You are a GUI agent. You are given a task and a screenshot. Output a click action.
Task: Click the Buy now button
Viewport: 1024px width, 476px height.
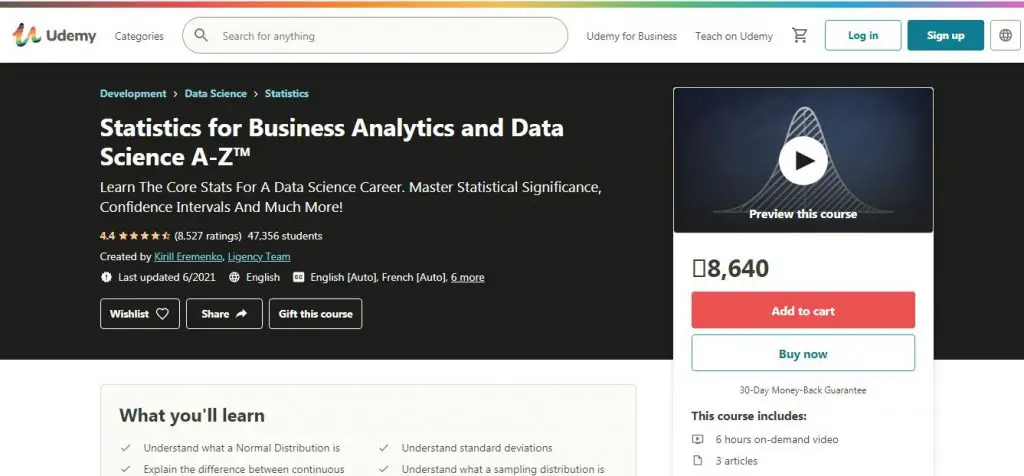click(x=803, y=353)
